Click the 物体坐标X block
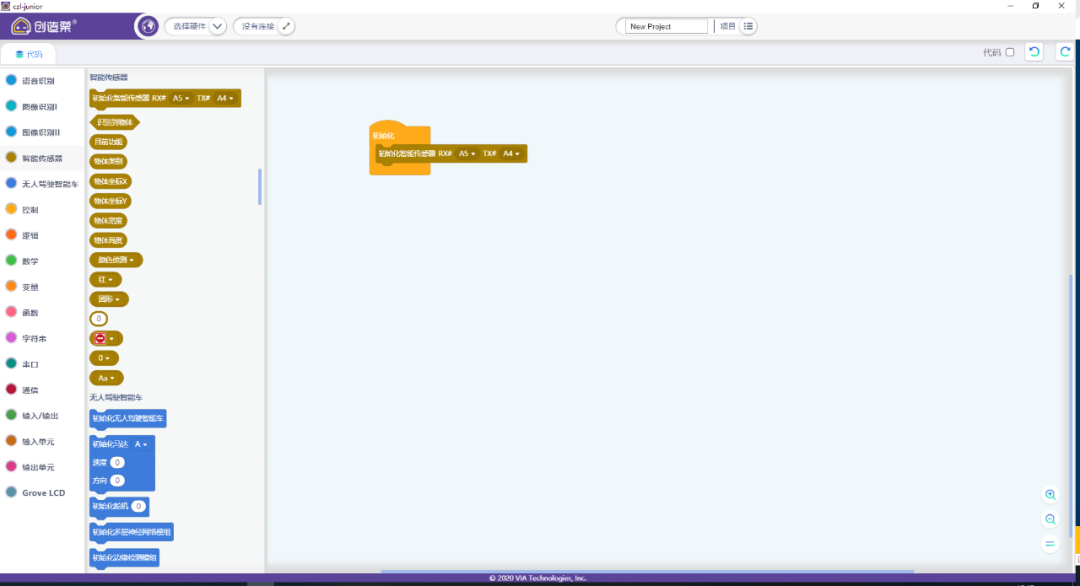 pyautogui.click(x=111, y=181)
